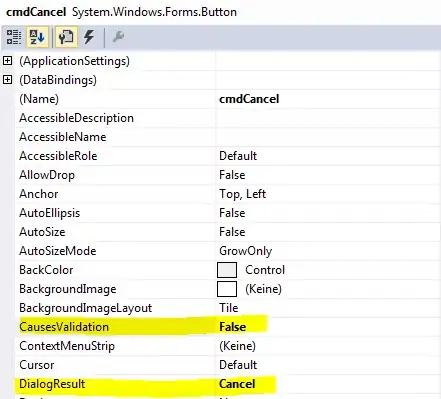The image size is (441, 399).
Task: Select the DialogResult property label
Action: click(52, 384)
